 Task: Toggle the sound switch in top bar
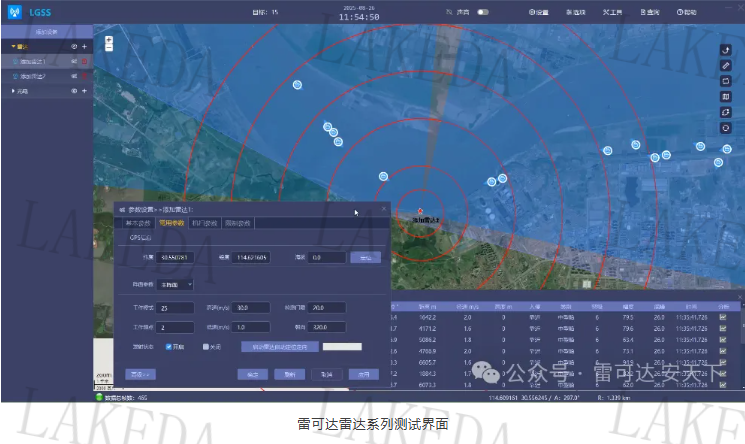[x=483, y=12]
